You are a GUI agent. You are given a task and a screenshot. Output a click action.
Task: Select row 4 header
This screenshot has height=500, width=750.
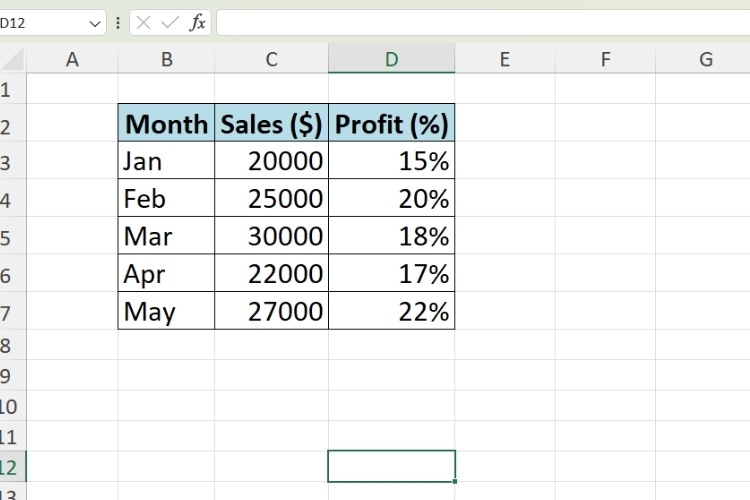click(13, 198)
